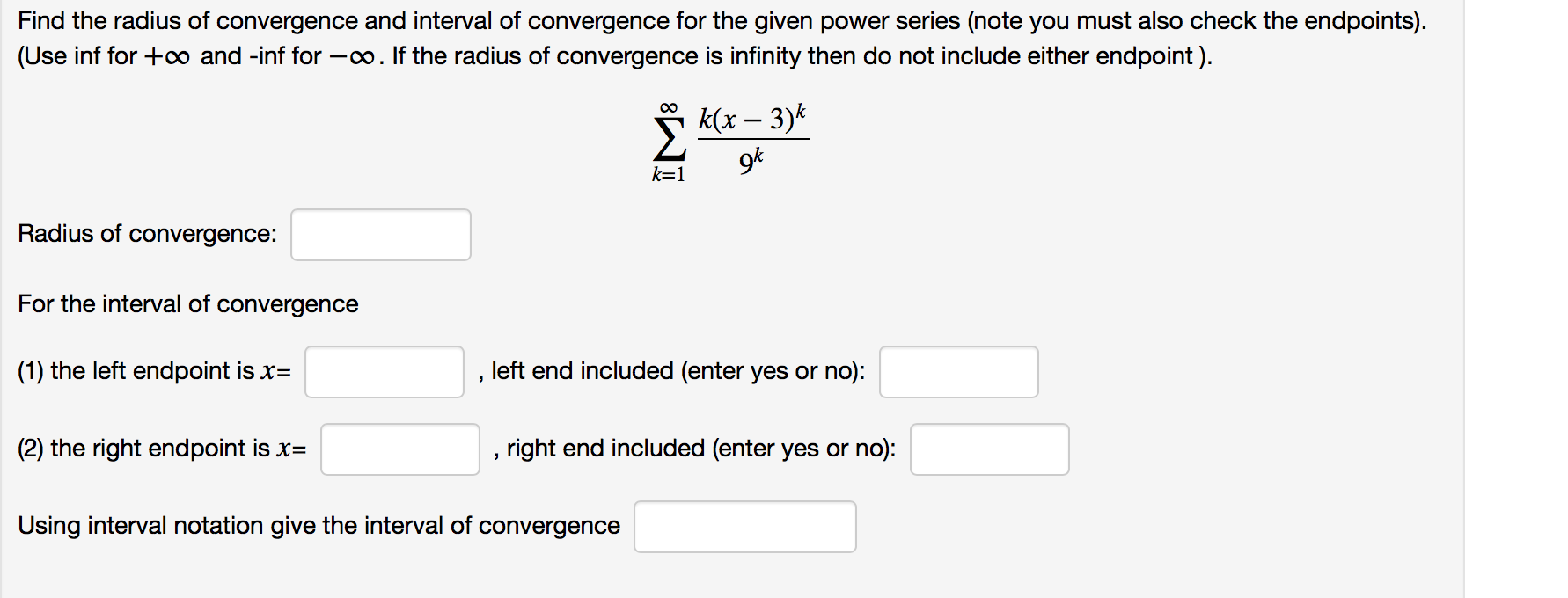Click the 'Using interval notation' prompt text
Screen dimensions: 1568x598
click(319, 525)
